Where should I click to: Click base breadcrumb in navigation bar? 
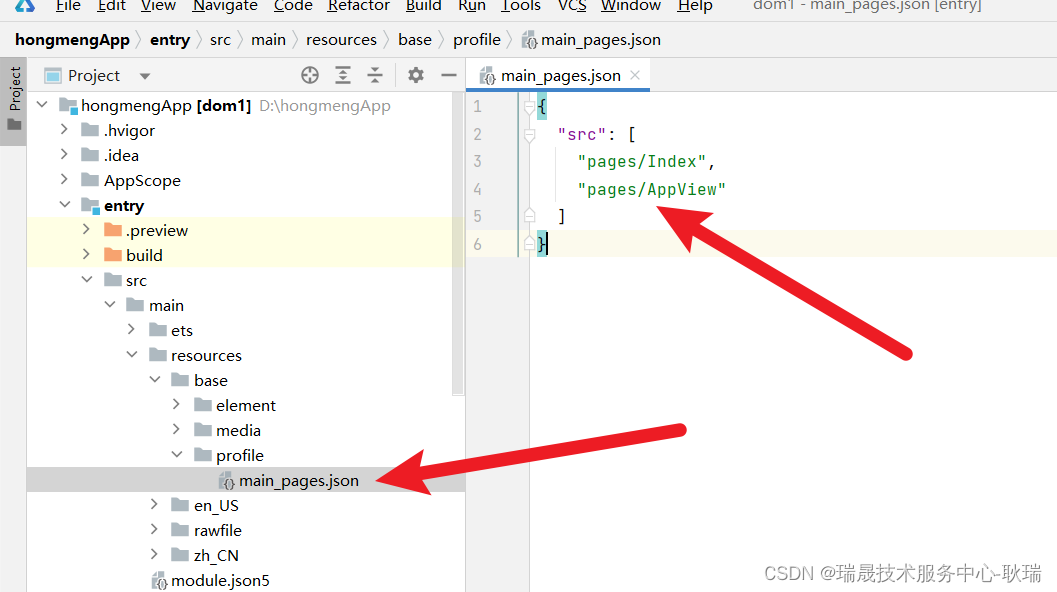click(x=415, y=40)
